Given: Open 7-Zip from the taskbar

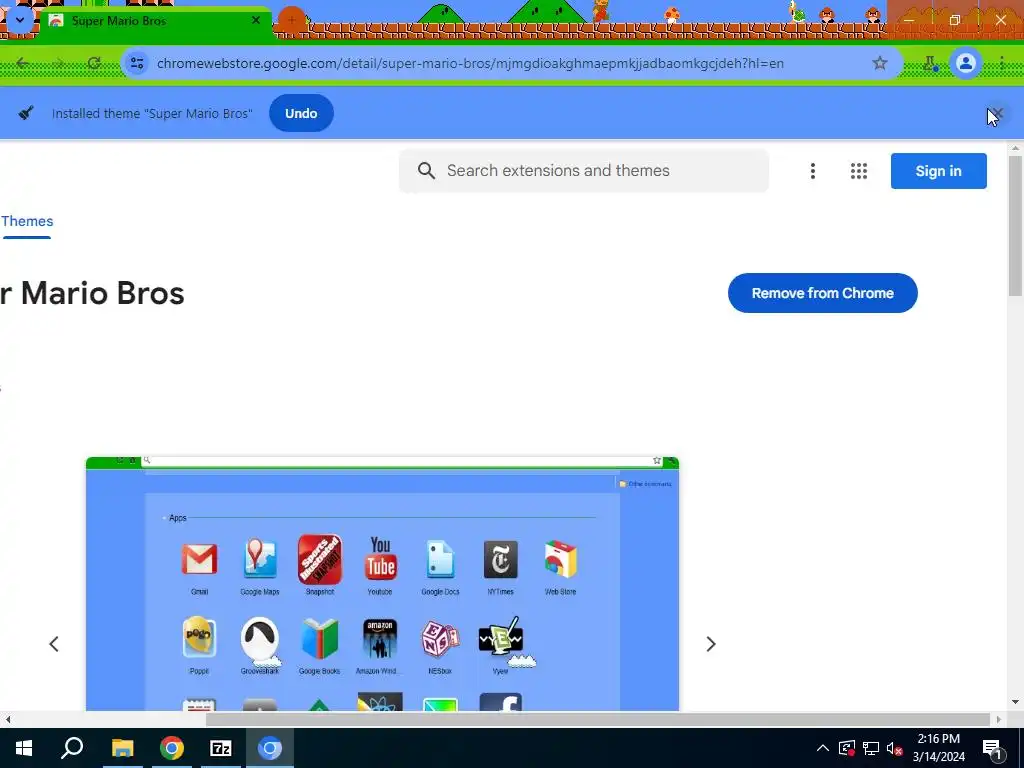Looking at the screenshot, I should pyautogui.click(x=221, y=748).
